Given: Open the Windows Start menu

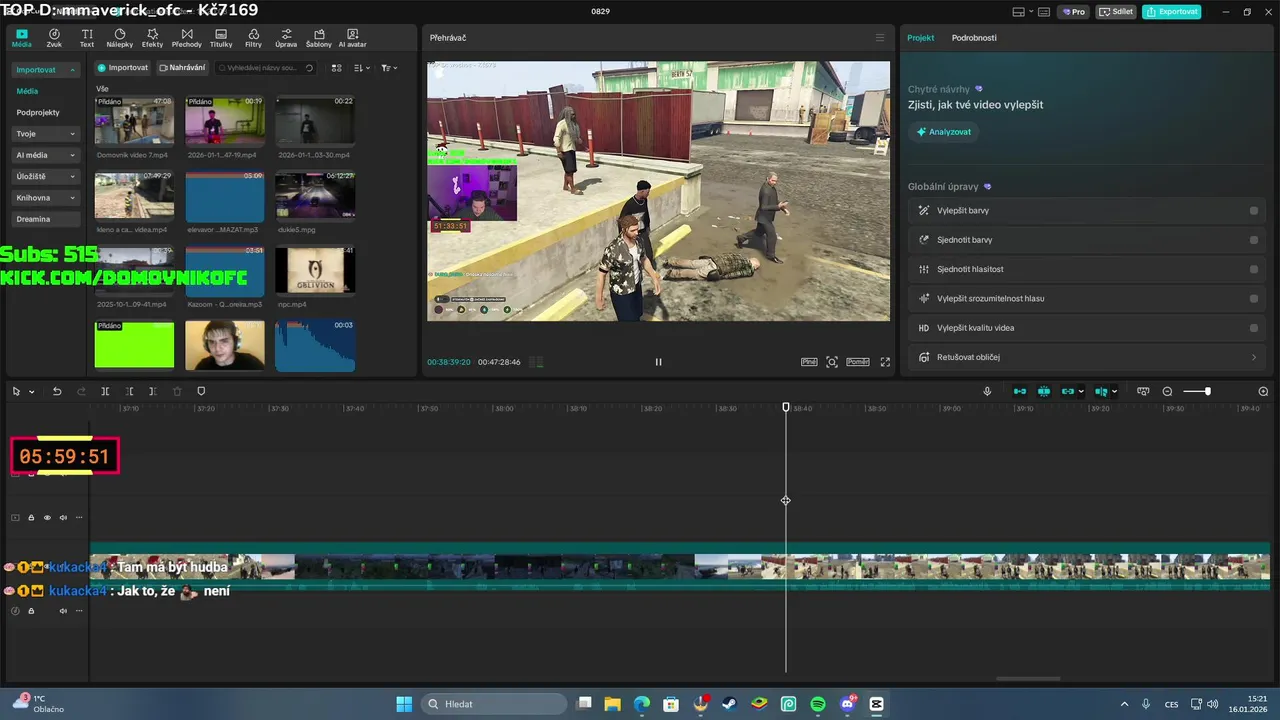Looking at the screenshot, I should point(404,704).
